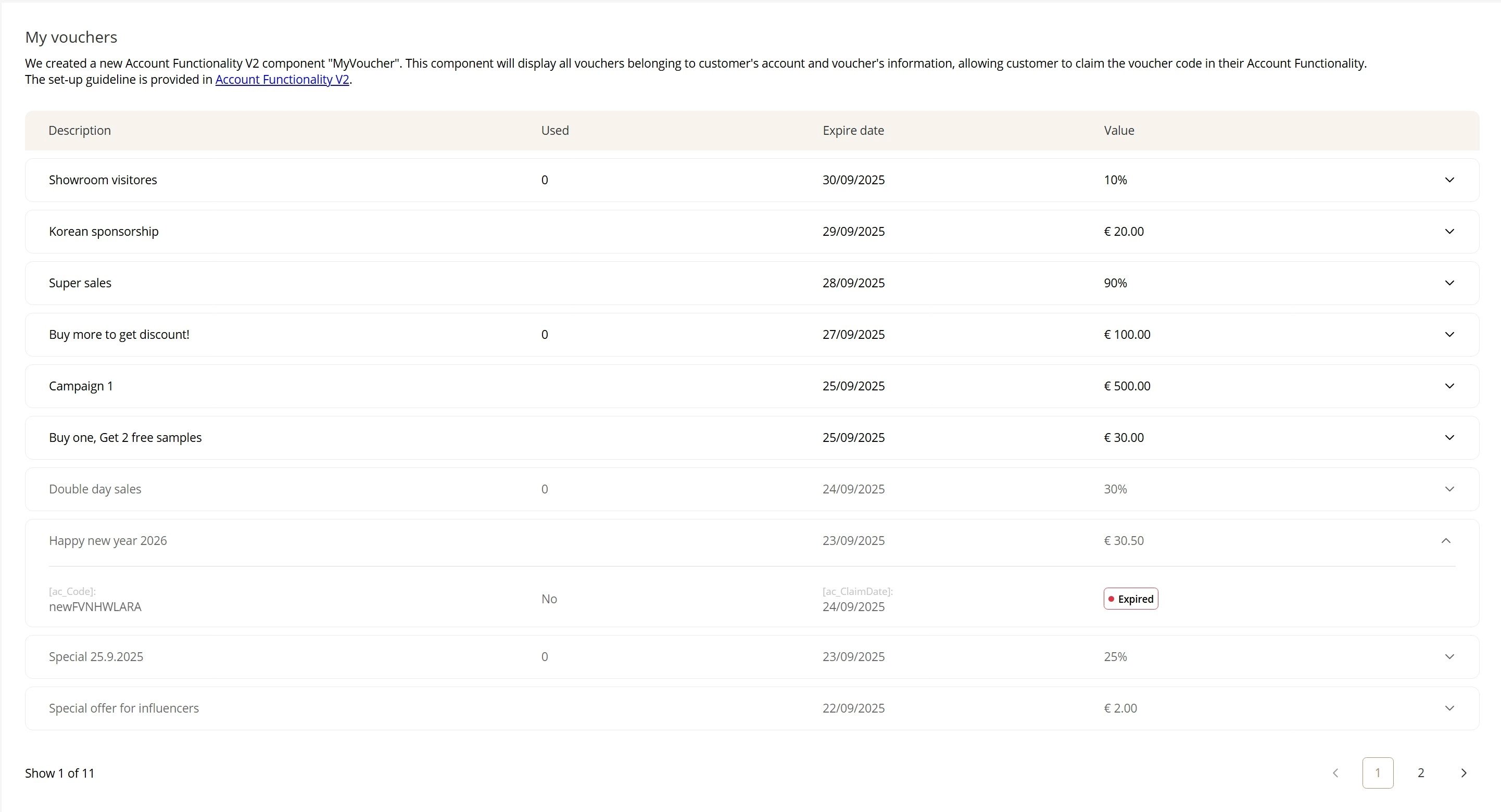
Task: Expand Special offer for influencers row
Action: 1449,708
